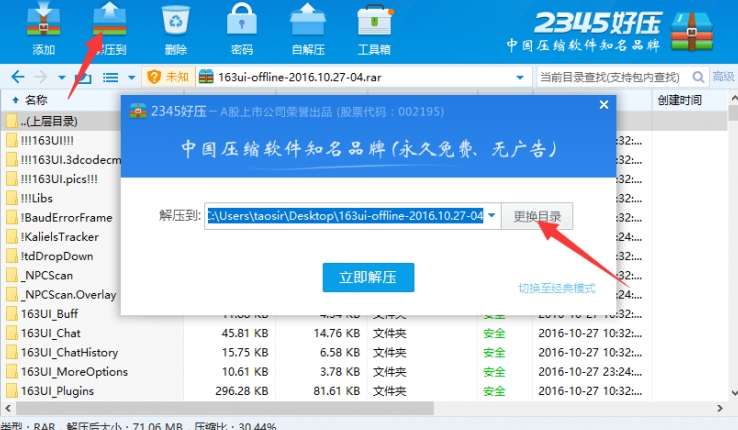The image size is (738, 430).
Task: Click the 163UI_Plugins folder icon
Action: [x=12, y=391]
